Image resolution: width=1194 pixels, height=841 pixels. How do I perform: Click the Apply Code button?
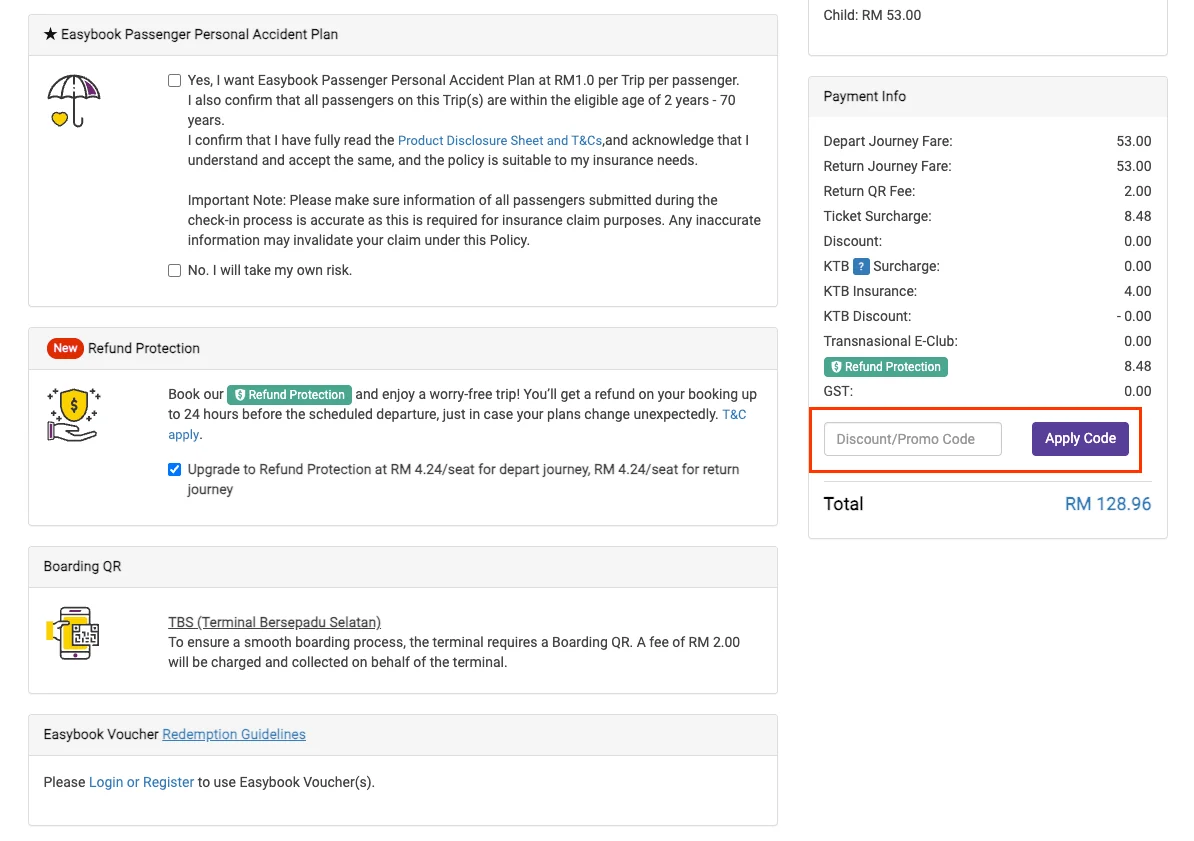(1080, 439)
